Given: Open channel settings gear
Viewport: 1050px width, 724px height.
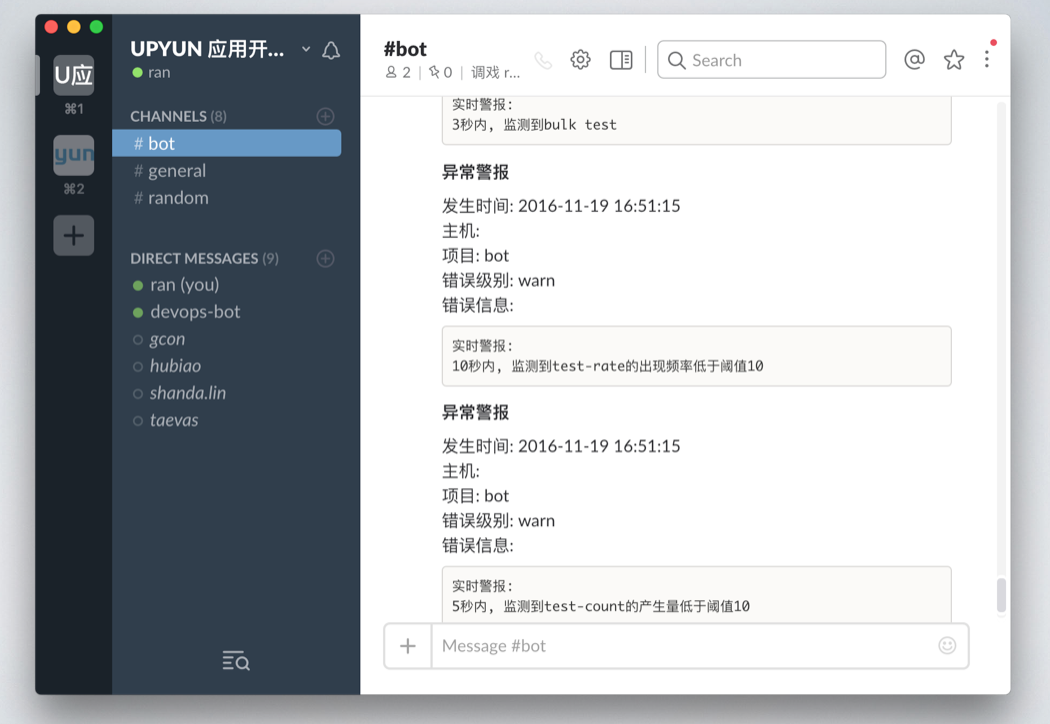Looking at the screenshot, I should click(581, 60).
